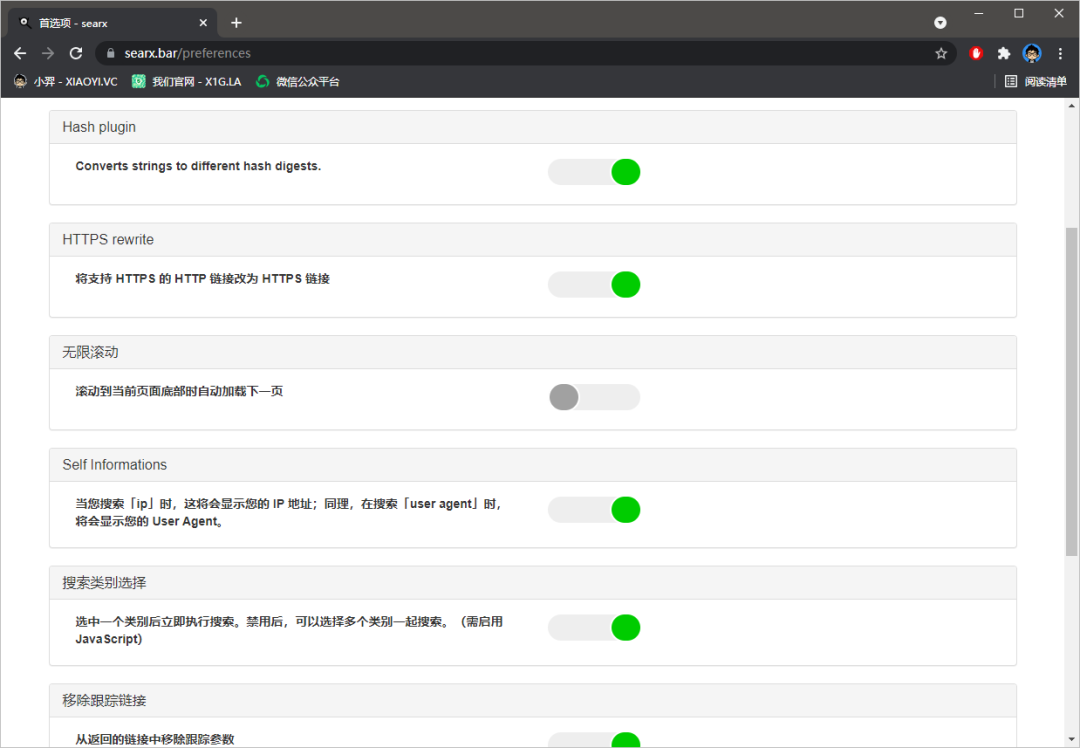This screenshot has width=1080, height=748.
Task: Open the Extensions puzzle menu
Action: pos(1004,53)
